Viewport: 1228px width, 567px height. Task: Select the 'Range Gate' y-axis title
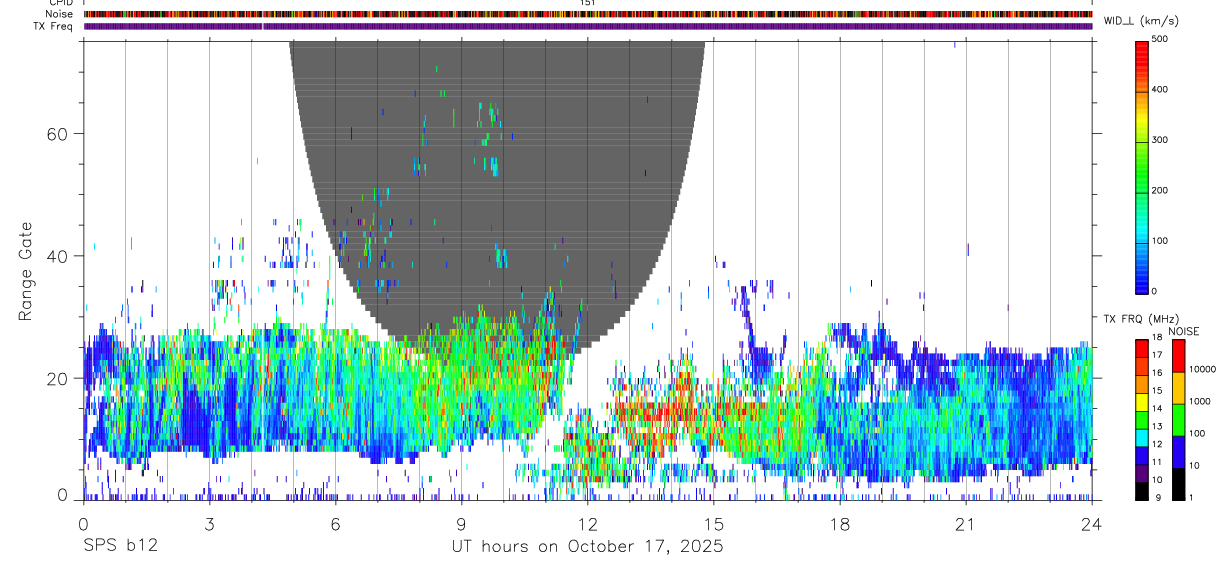[26, 271]
